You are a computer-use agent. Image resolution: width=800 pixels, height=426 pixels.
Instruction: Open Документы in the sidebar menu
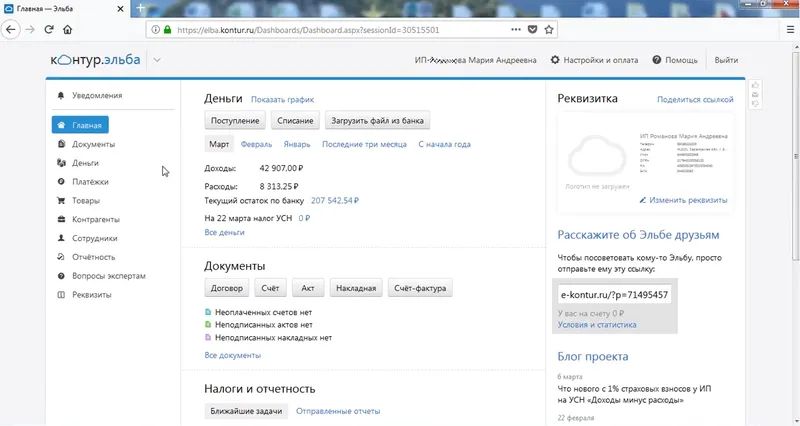point(93,144)
